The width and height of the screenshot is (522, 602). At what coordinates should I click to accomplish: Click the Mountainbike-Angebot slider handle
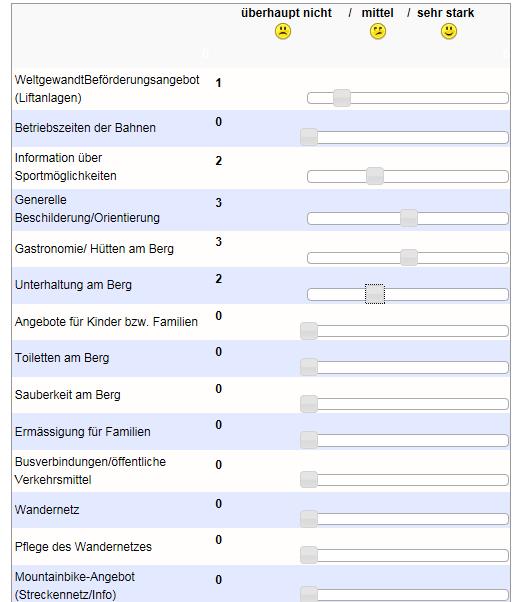tap(309, 594)
